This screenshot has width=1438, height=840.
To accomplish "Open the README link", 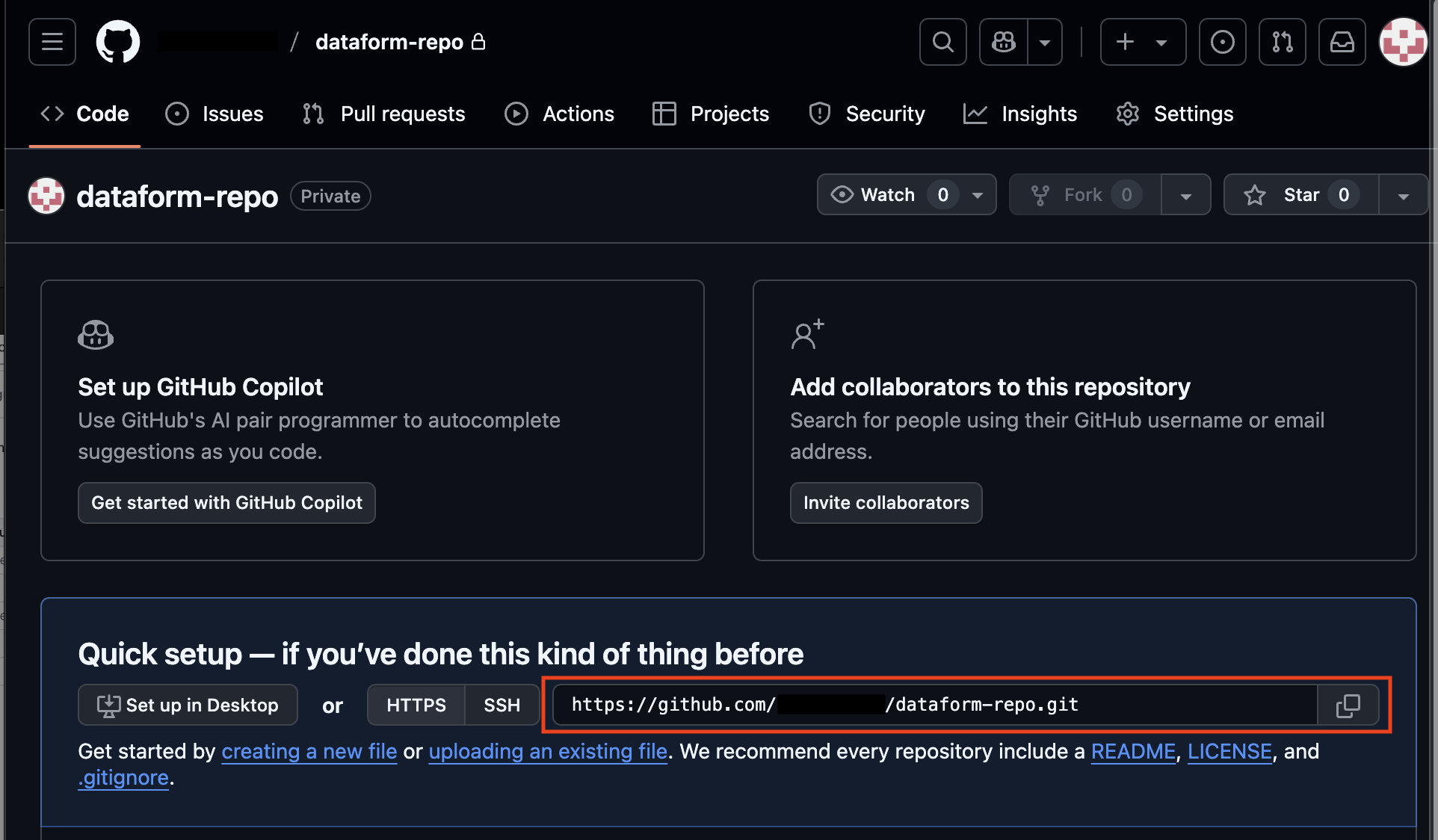I will 1133,751.
